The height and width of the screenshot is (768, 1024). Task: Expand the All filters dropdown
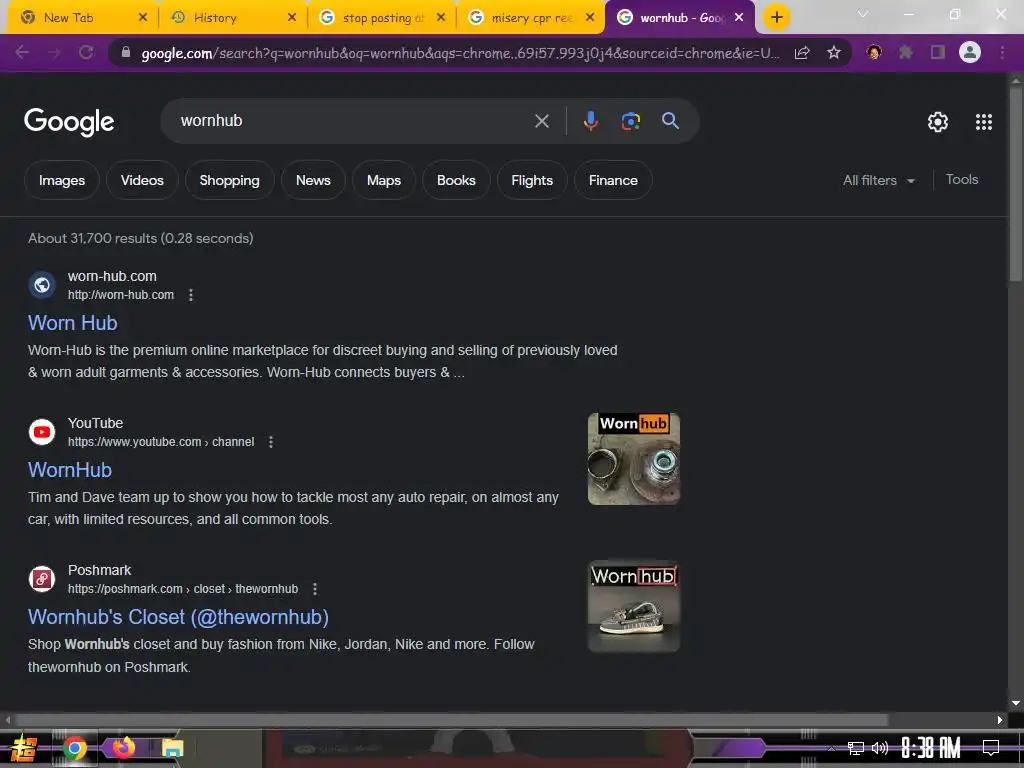pos(878,180)
